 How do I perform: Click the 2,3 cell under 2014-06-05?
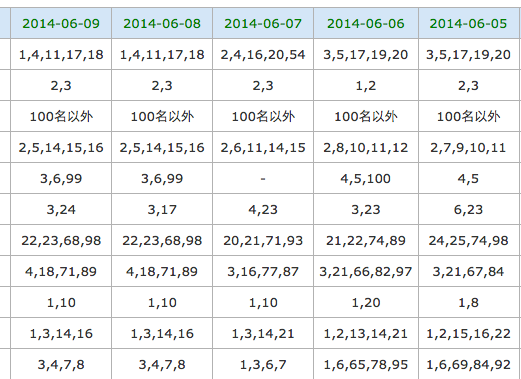468,85
